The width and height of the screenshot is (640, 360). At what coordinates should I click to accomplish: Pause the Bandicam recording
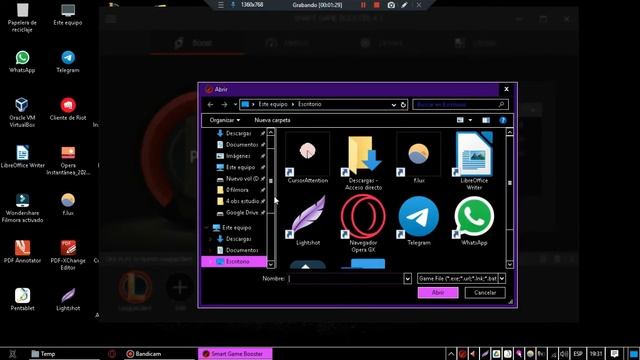363,5
